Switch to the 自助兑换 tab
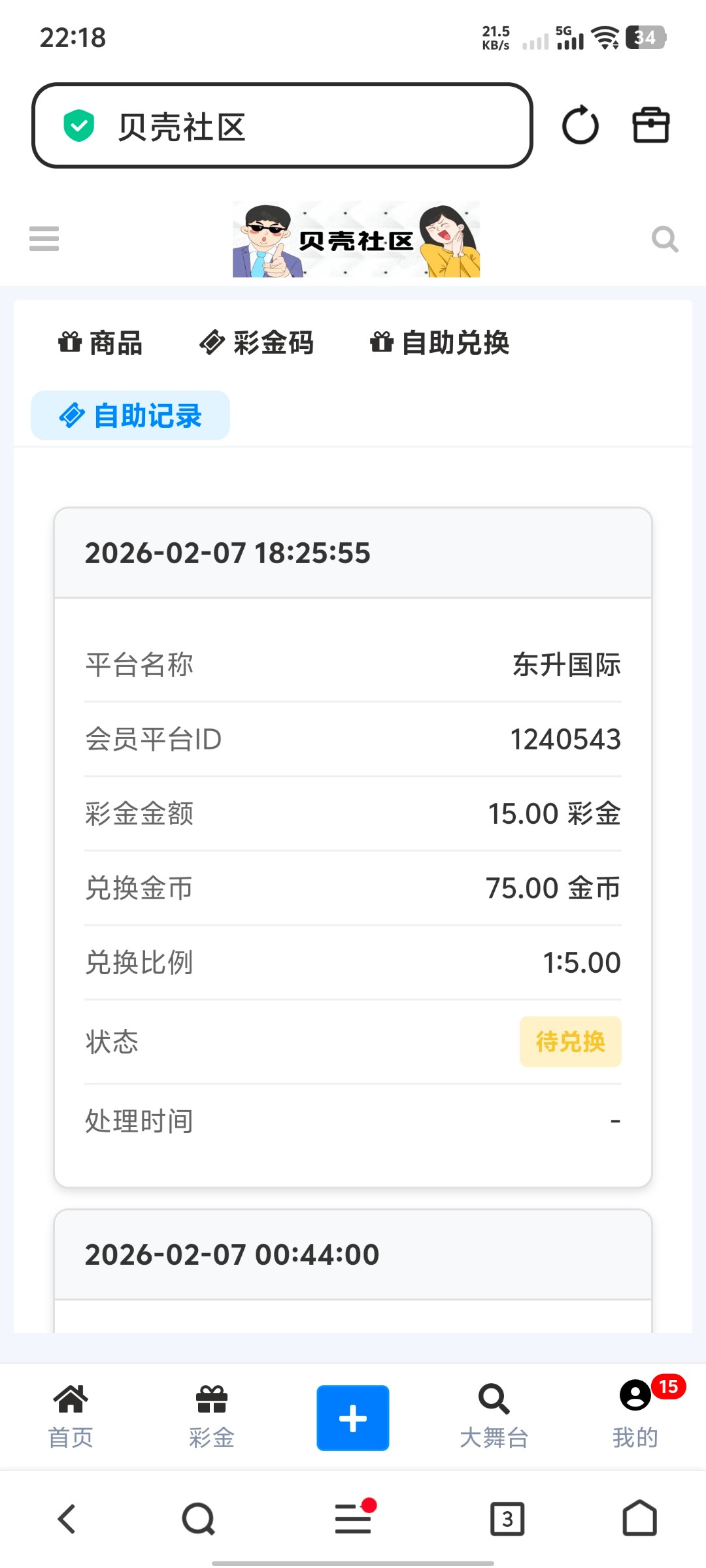 pos(440,343)
